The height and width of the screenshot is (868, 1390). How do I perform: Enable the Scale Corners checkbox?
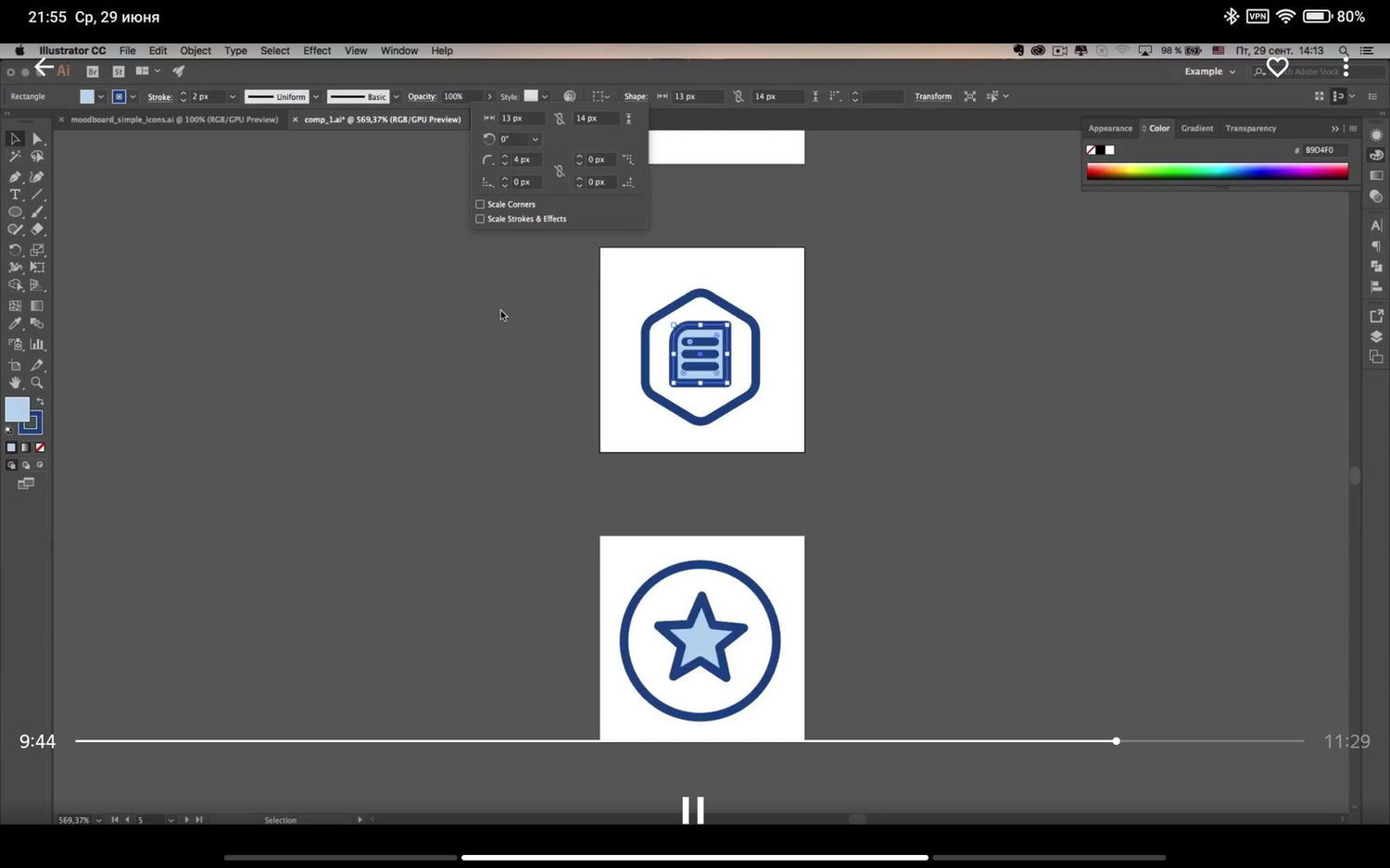480,204
